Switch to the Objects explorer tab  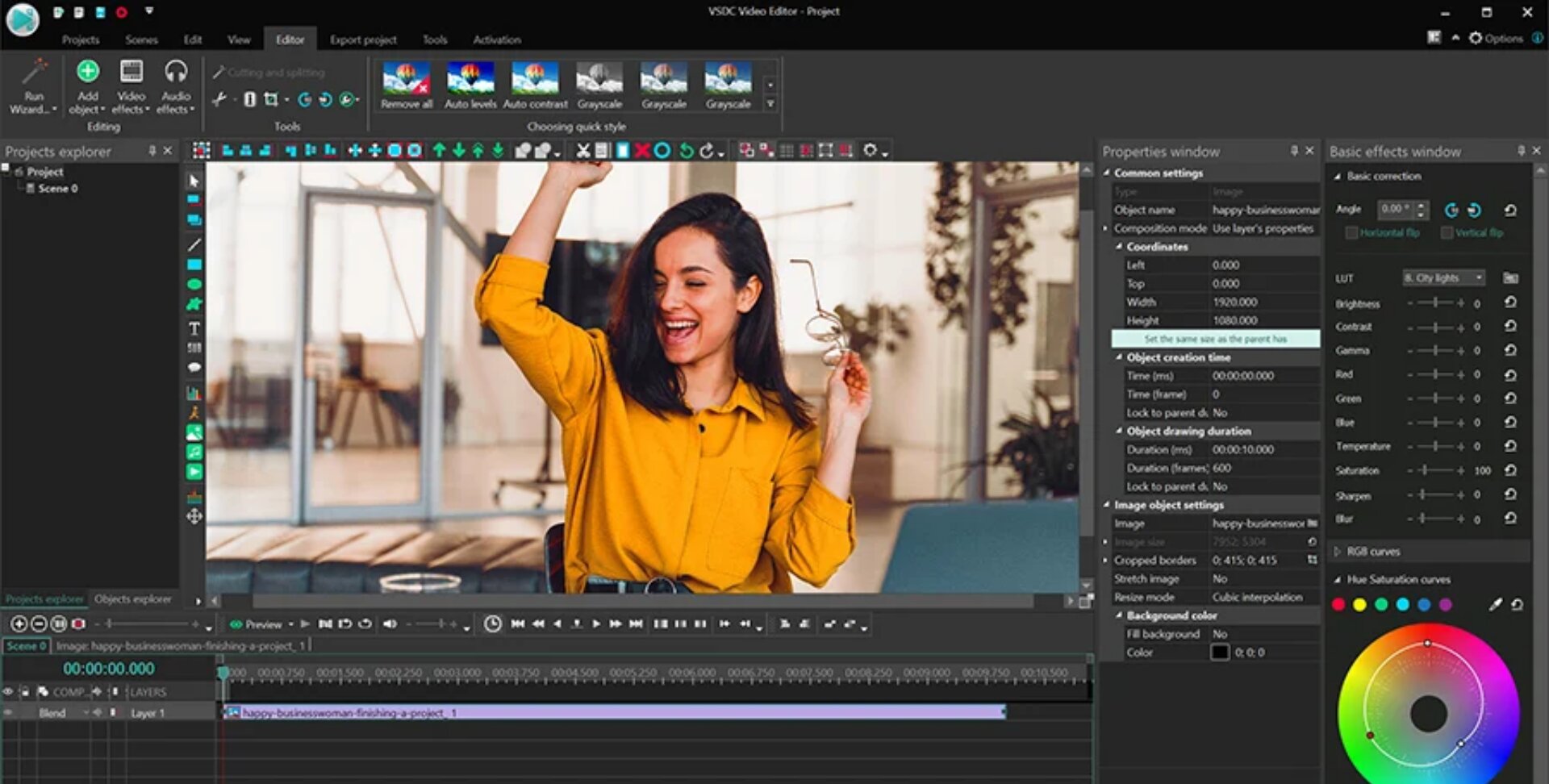132,599
